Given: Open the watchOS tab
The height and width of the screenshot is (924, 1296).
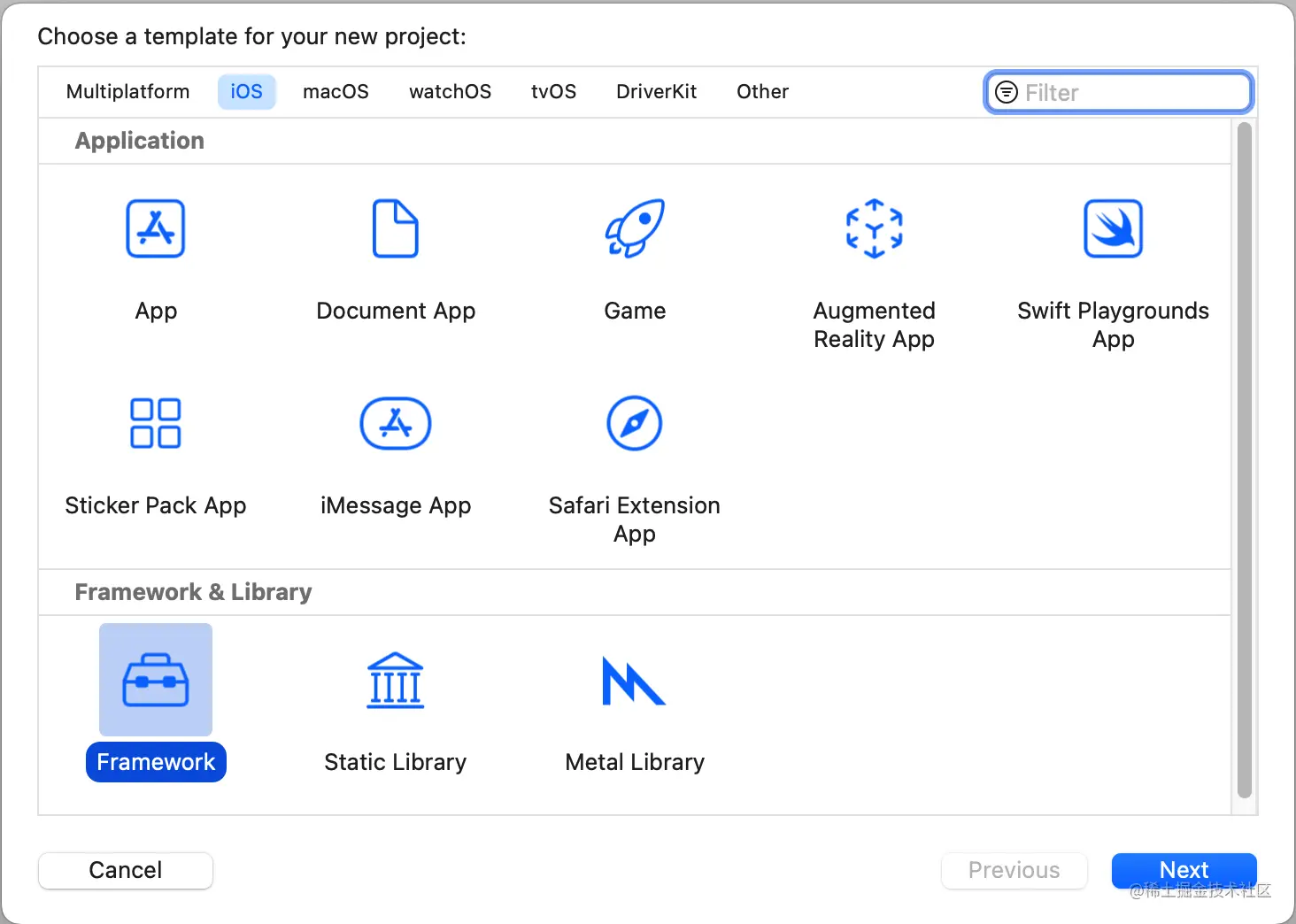Looking at the screenshot, I should coord(450,92).
